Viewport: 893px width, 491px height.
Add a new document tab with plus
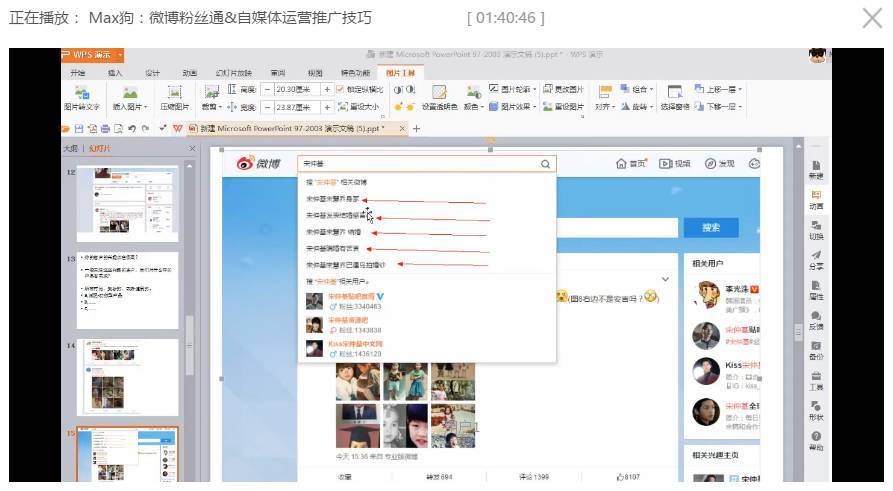pos(416,129)
